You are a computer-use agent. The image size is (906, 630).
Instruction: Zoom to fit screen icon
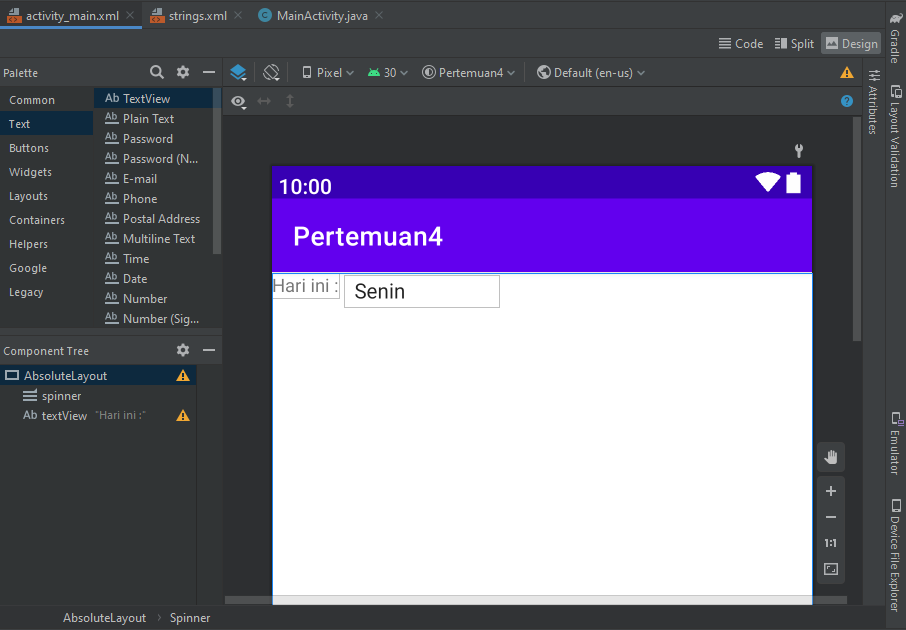(830, 569)
